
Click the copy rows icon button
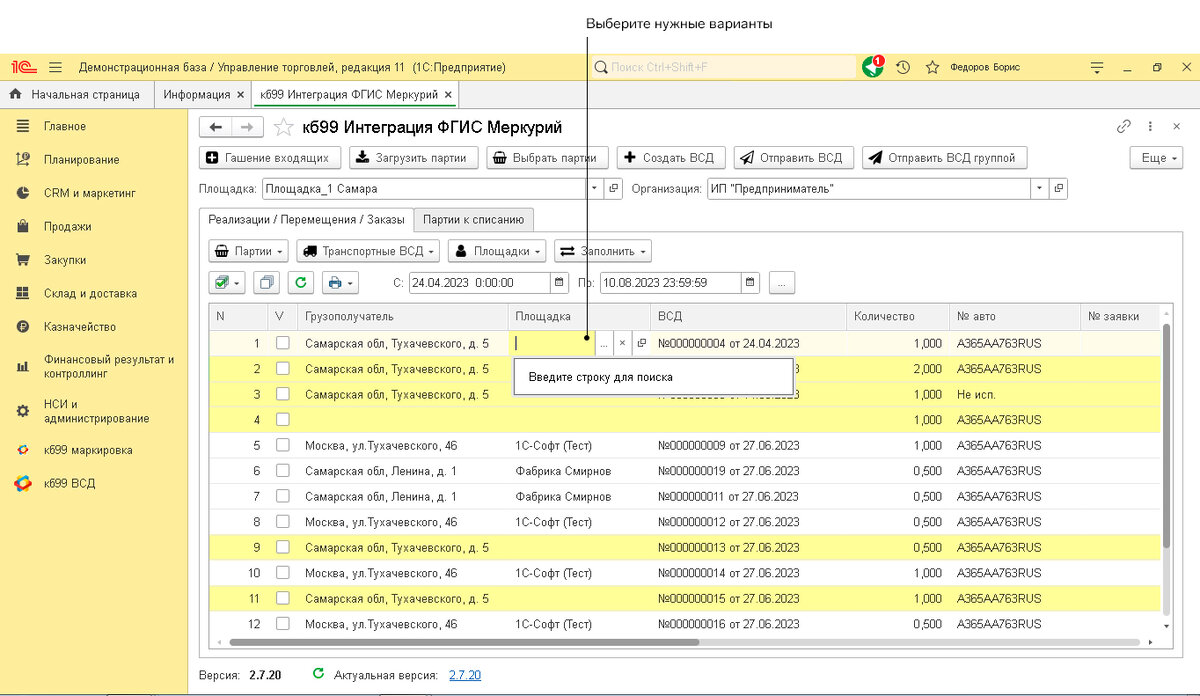[x=267, y=283]
